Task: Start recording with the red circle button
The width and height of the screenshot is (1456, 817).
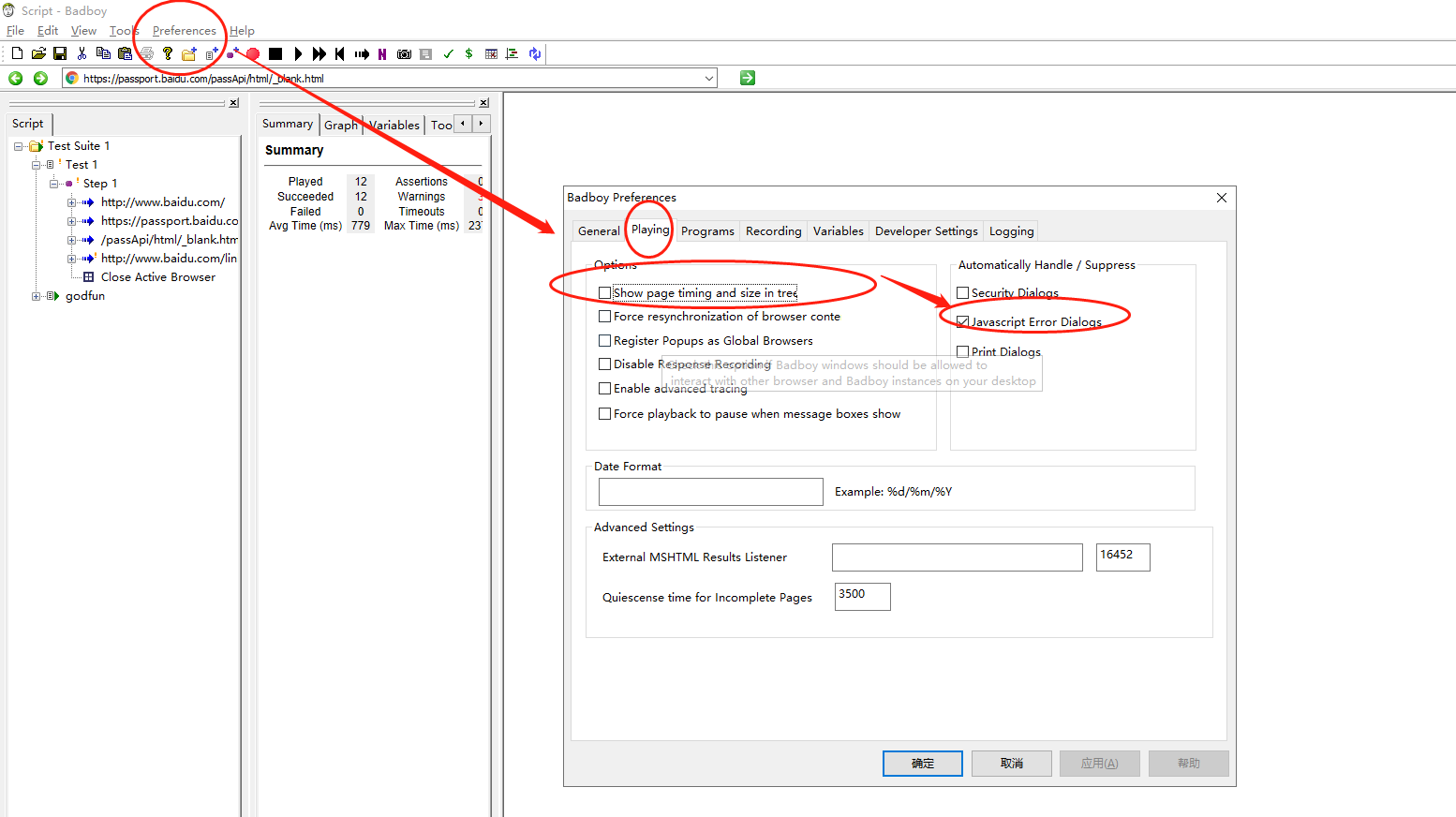Action: pyautogui.click(x=253, y=53)
